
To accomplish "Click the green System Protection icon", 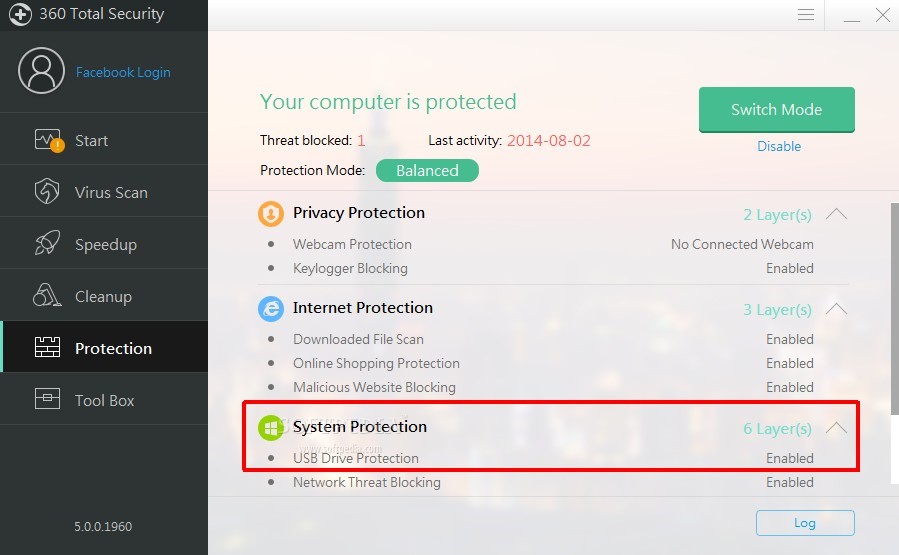I will 271,428.
